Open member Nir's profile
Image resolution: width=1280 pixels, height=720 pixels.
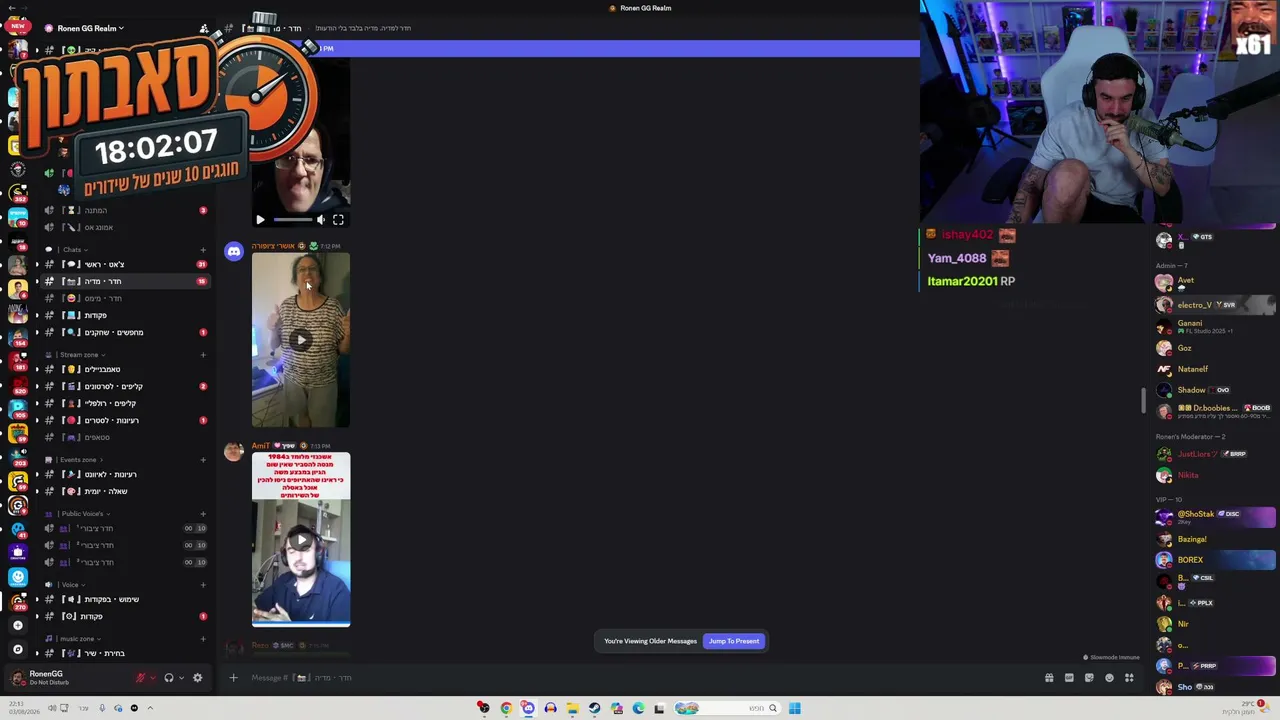(x=1215, y=624)
